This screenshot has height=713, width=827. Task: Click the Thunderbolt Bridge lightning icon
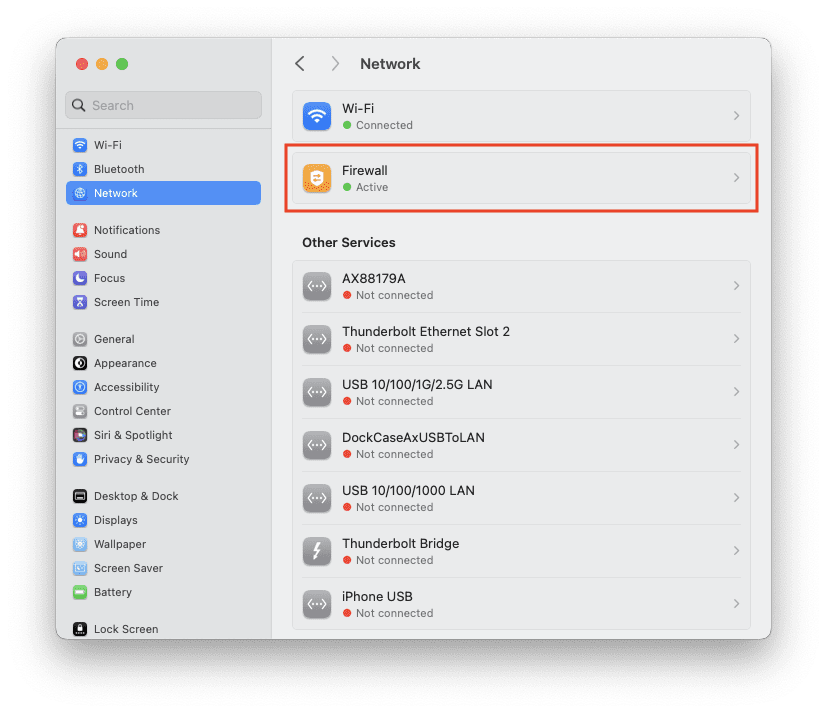pos(317,551)
